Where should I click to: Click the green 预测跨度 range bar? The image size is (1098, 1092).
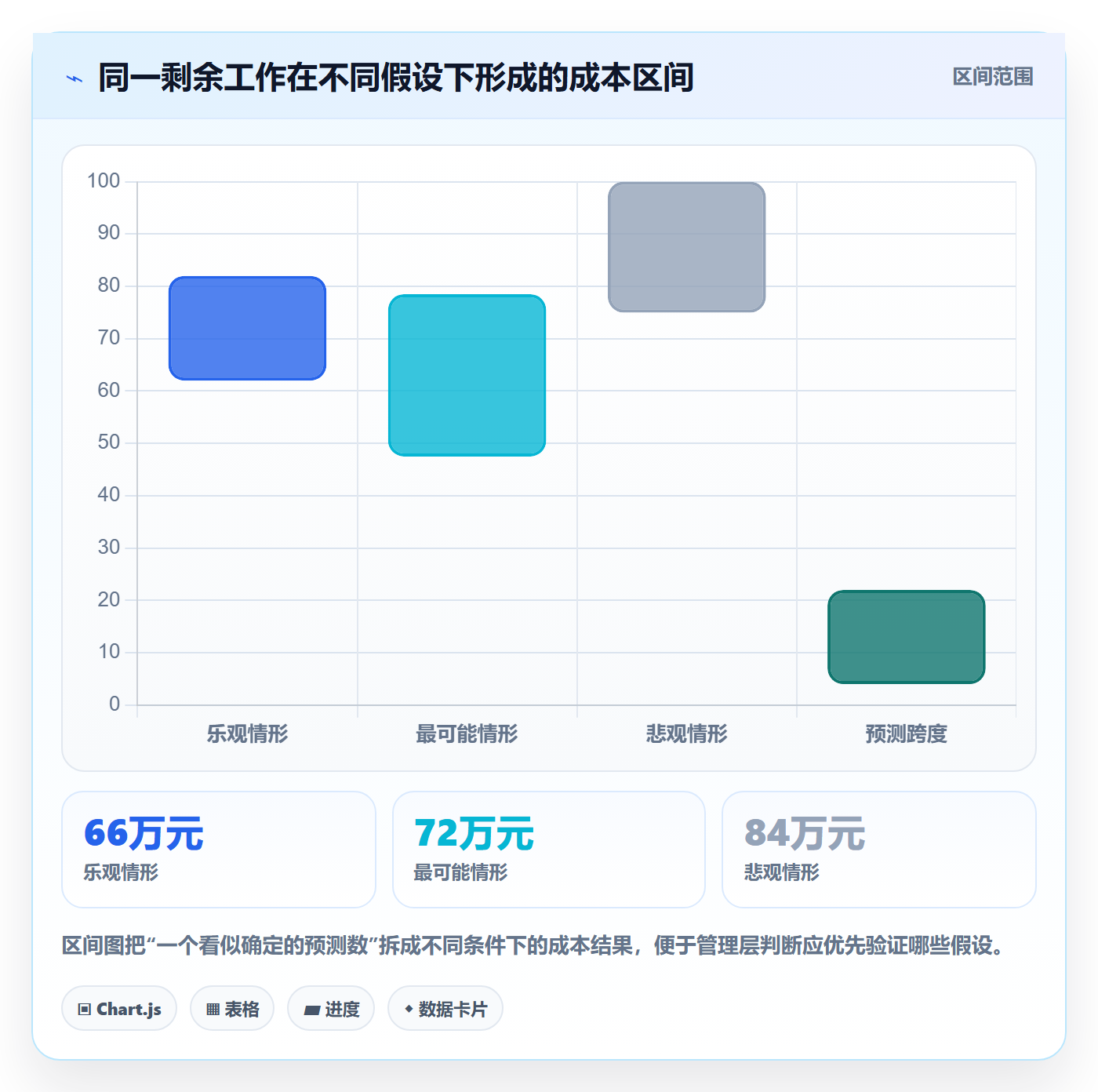[906, 637]
